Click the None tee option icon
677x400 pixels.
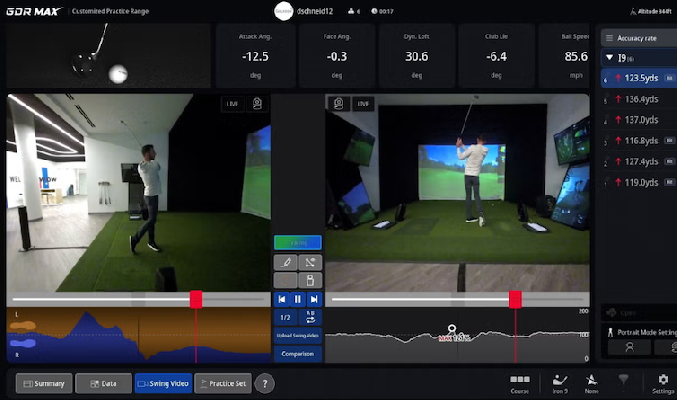pos(592,384)
